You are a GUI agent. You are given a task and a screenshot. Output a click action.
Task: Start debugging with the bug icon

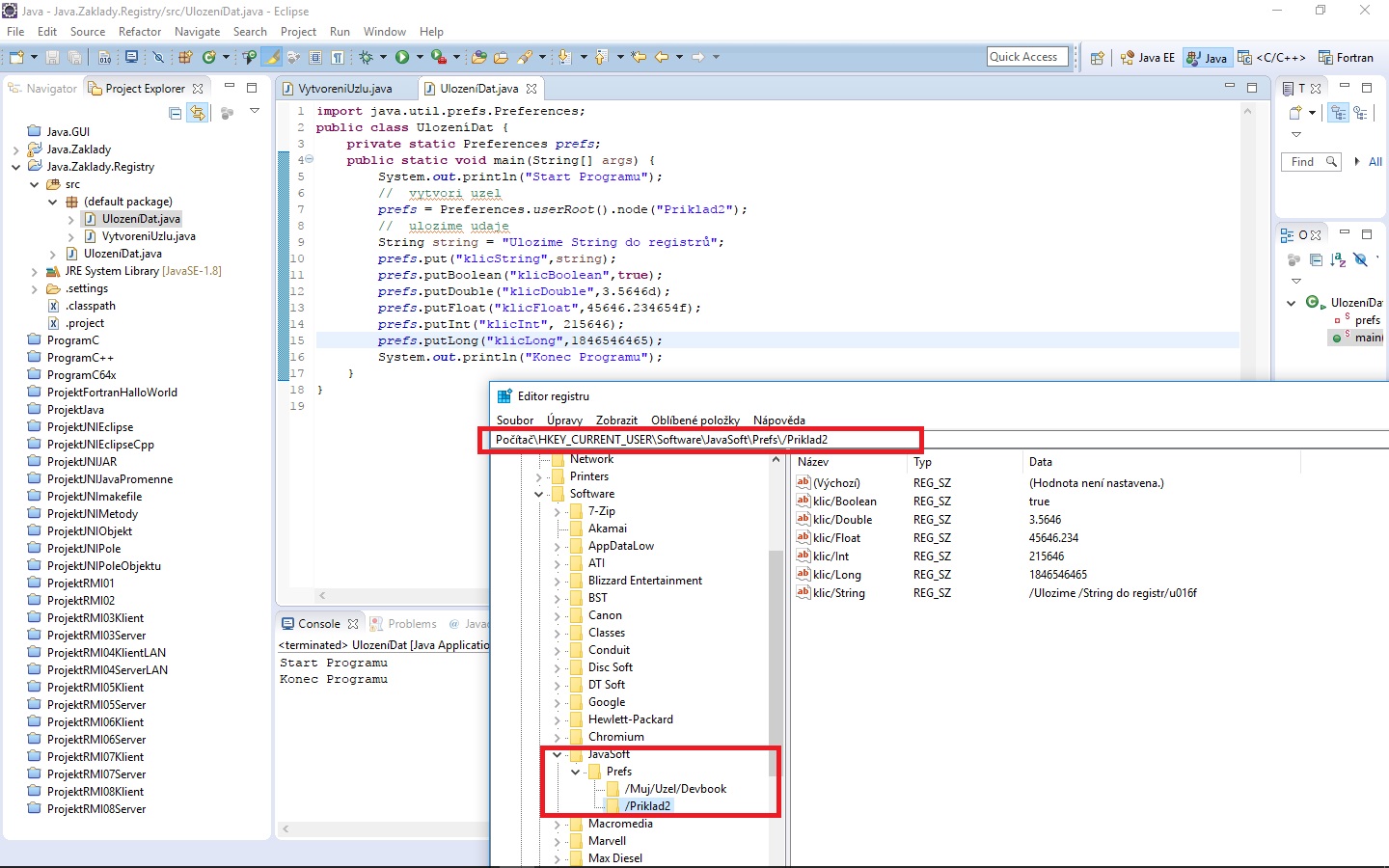click(368, 58)
